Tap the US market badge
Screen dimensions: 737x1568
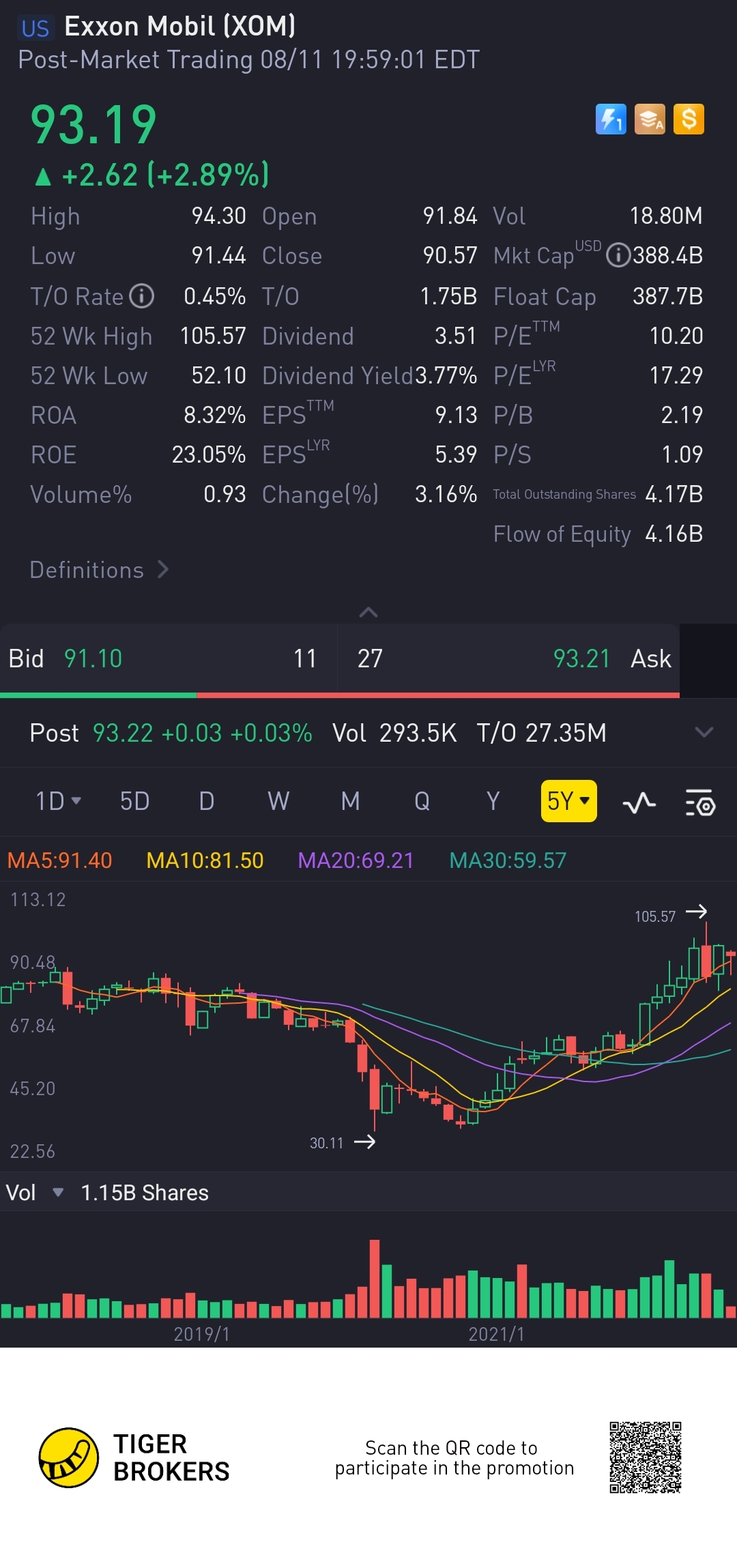tap(35, 28)
